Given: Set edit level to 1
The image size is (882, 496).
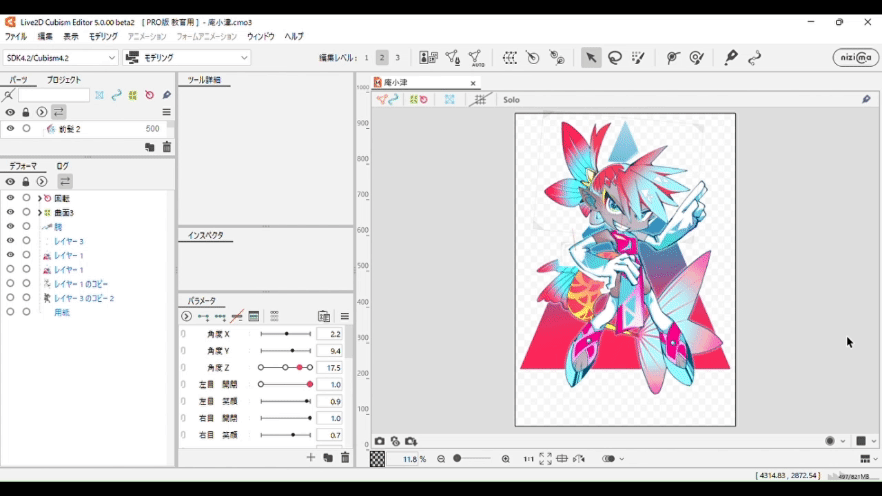Looking at the screenshot, I should (366, 57).
